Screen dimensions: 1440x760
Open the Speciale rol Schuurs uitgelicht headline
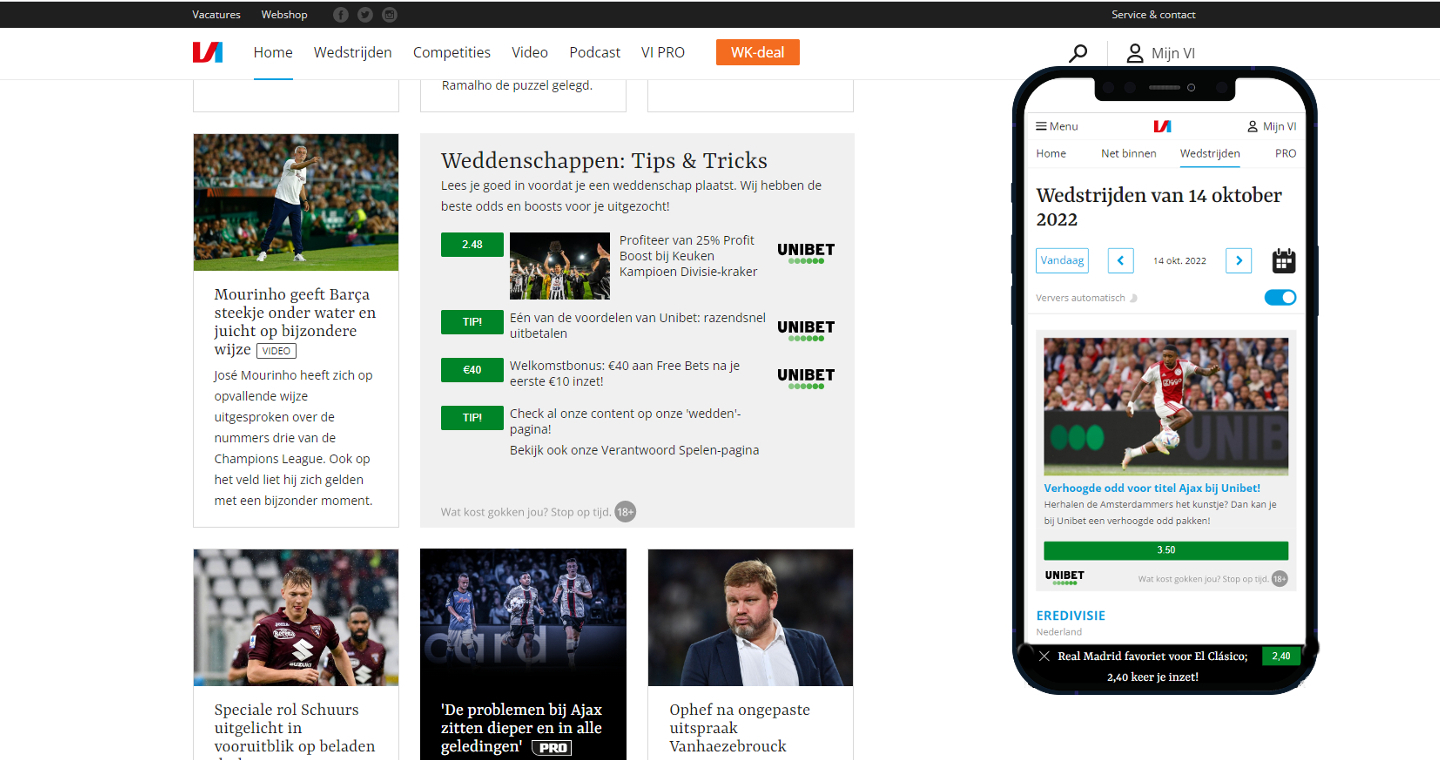coord(294,730)
